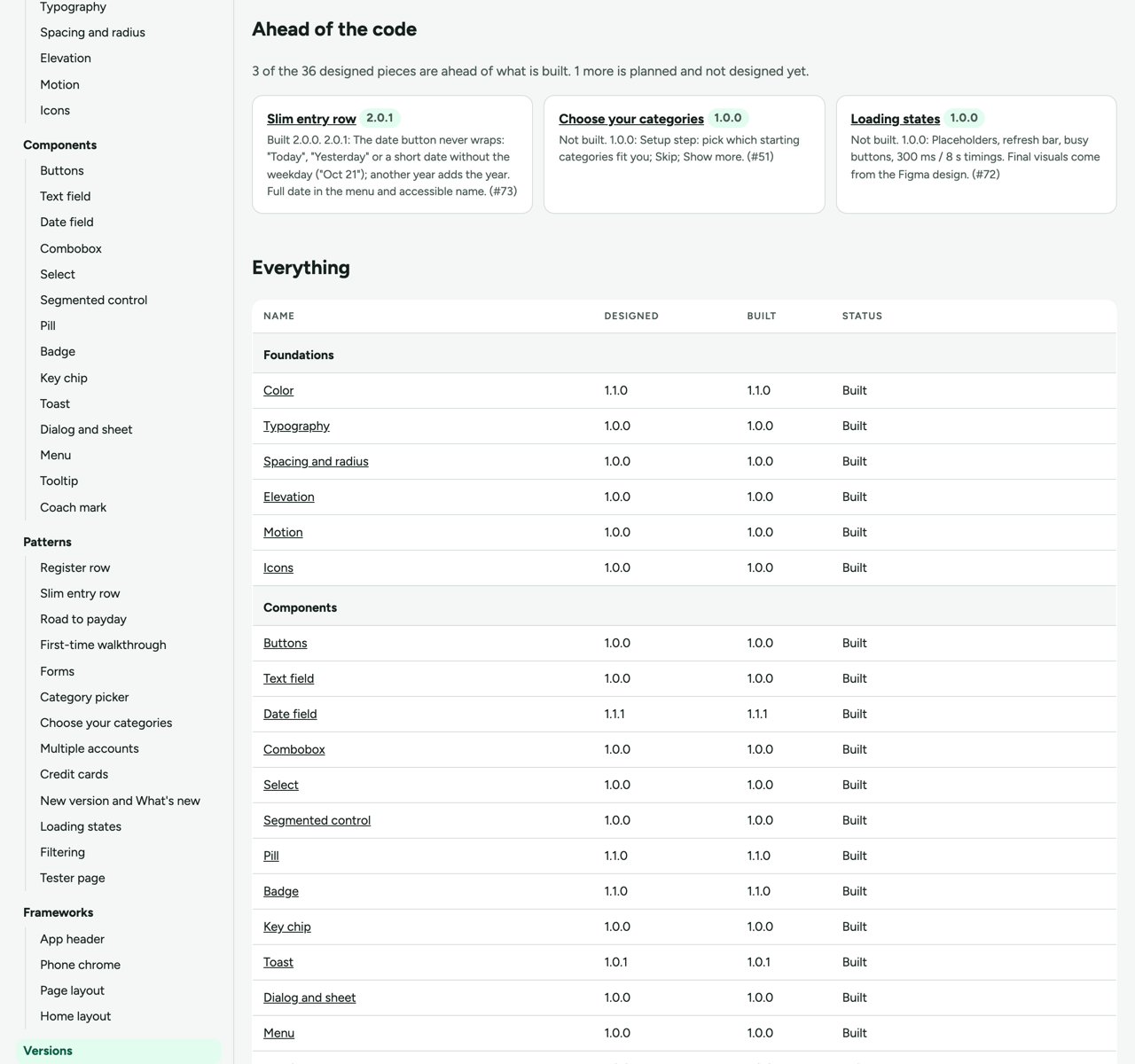Open the Motion table row link
Screen dimensions: 1135x1064
point(283,532)
